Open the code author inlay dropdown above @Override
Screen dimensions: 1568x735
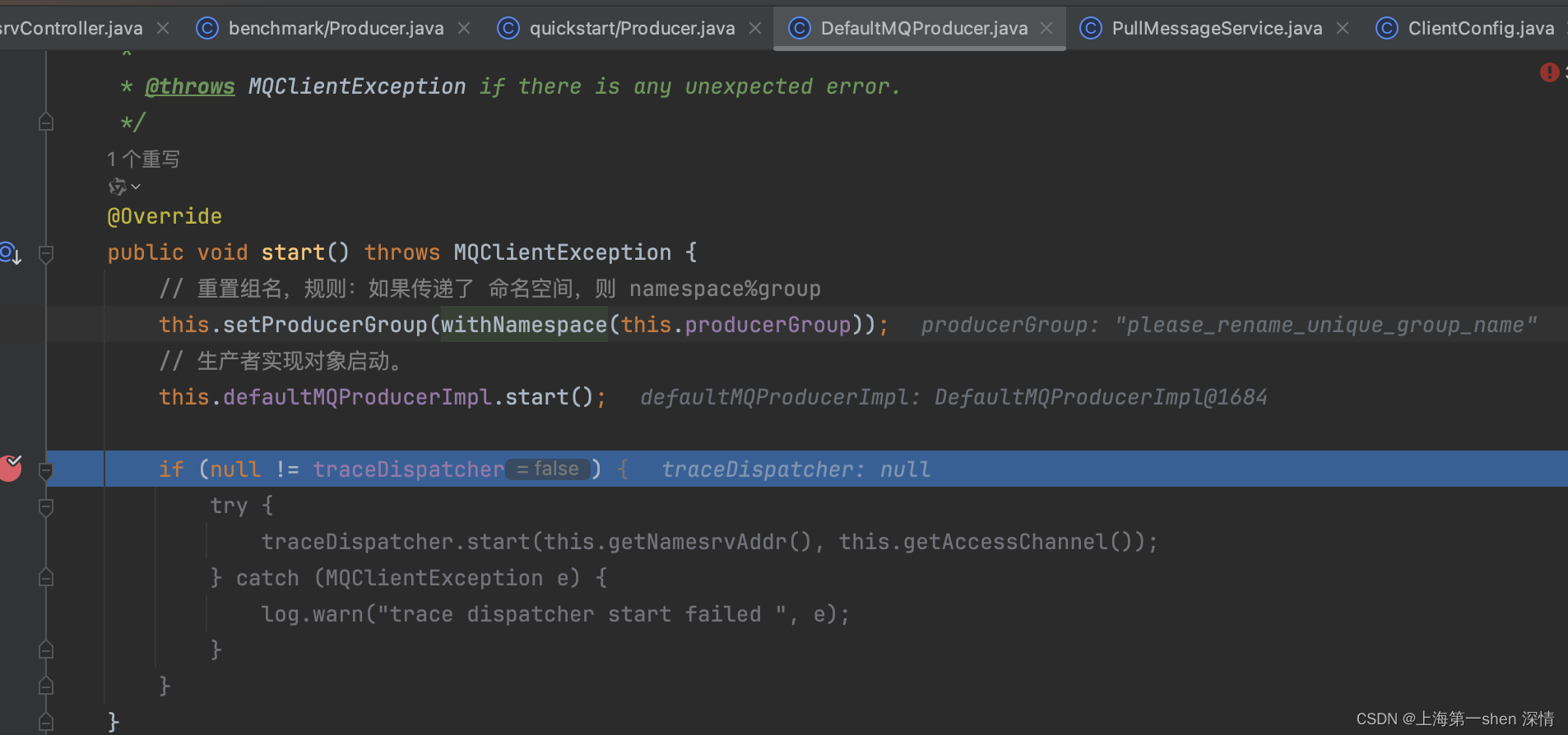[124, 187]
